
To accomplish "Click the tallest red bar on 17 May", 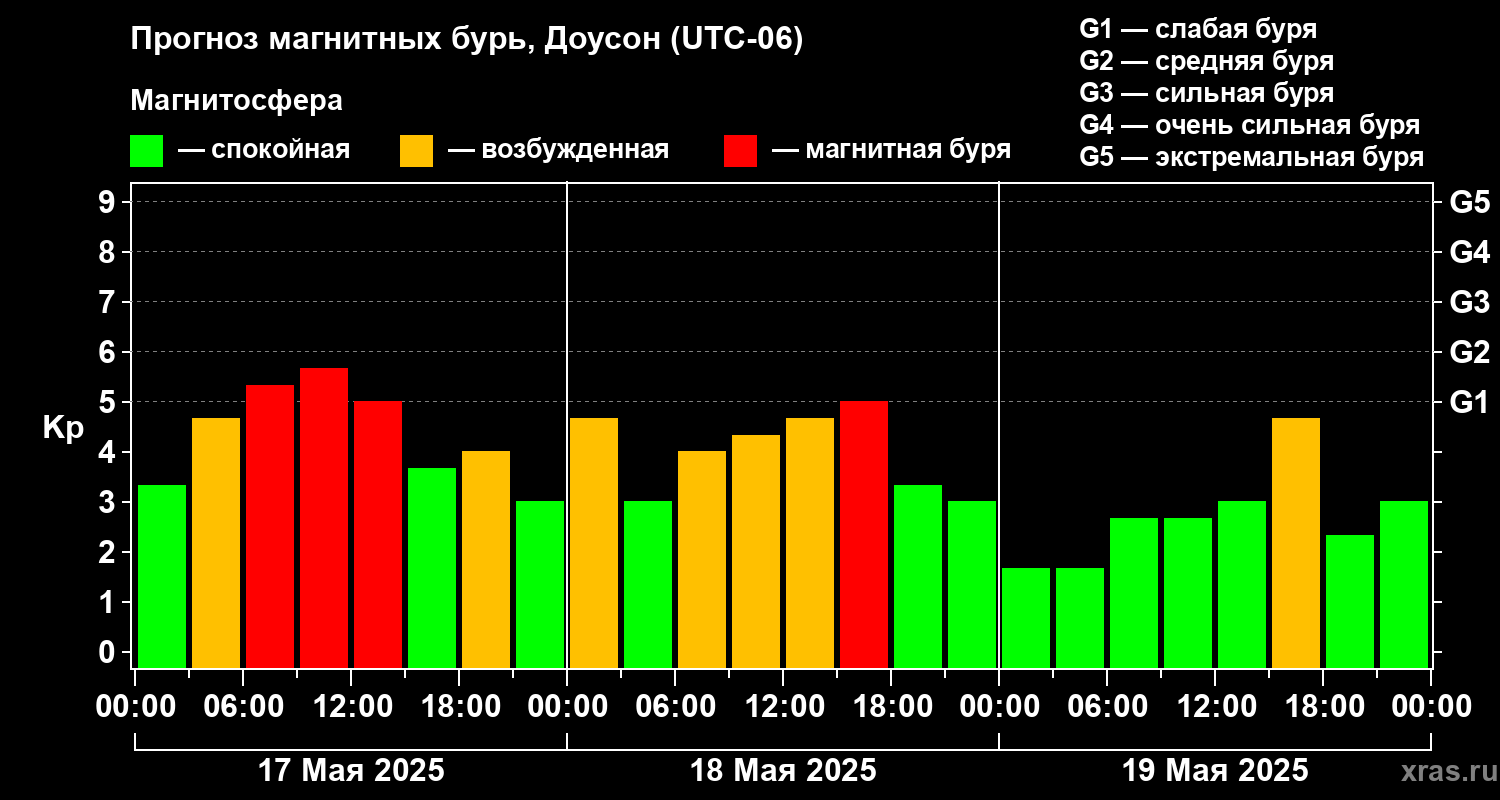I will tap(324, 518).
